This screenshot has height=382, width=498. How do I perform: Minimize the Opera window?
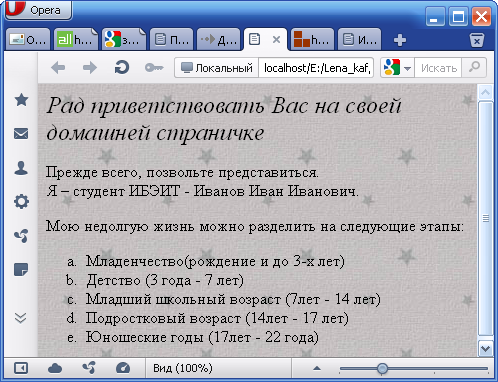435,16
